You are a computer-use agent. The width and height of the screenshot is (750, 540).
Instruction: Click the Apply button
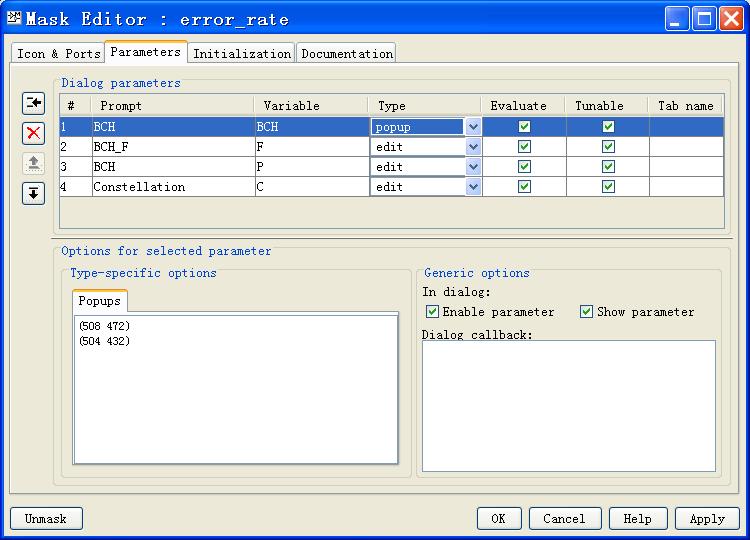click(707, 519)
